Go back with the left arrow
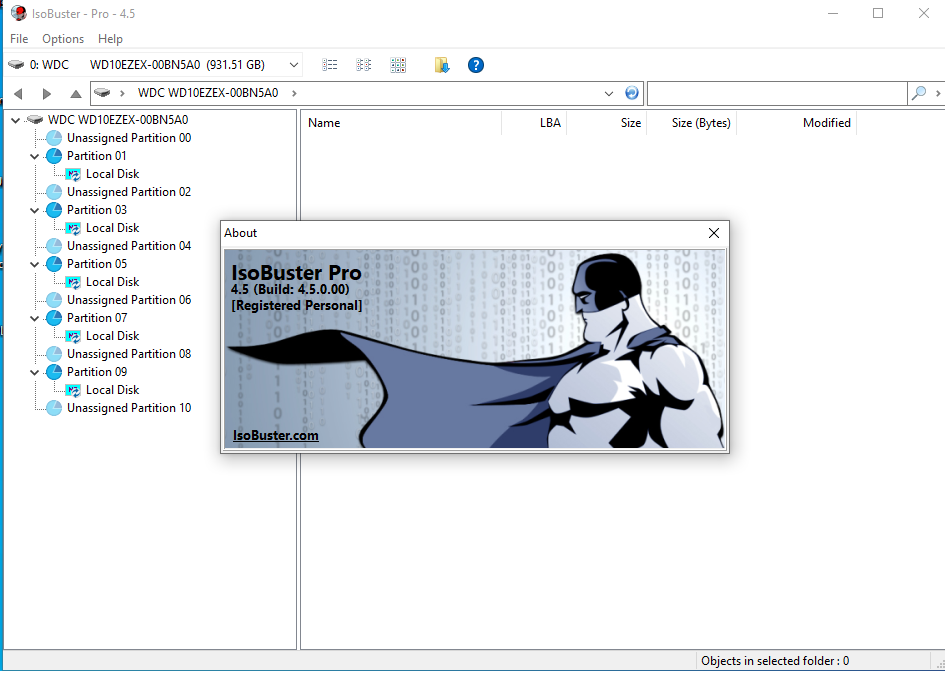This screenshot has height=674, width=948. click(18, 93)
